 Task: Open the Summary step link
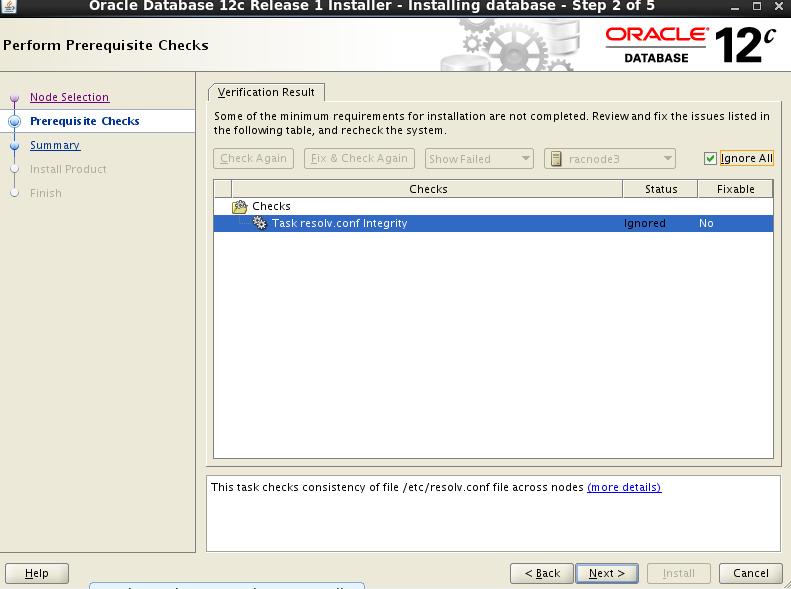[x=55, y=145]
